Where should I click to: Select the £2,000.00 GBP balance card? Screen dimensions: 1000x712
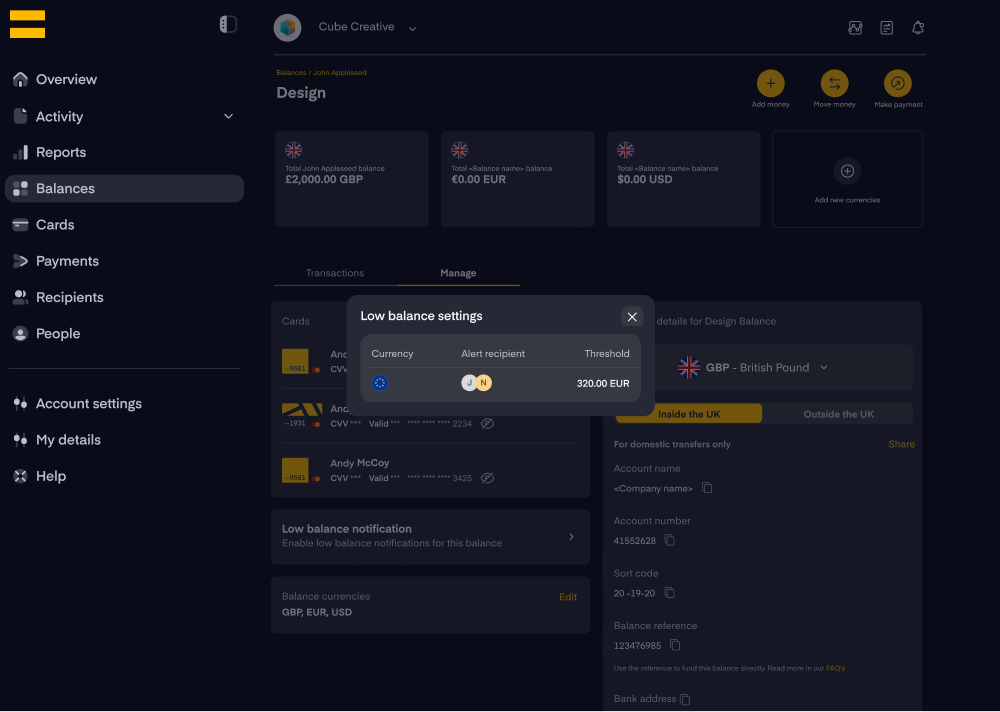(x=351, y=179)
